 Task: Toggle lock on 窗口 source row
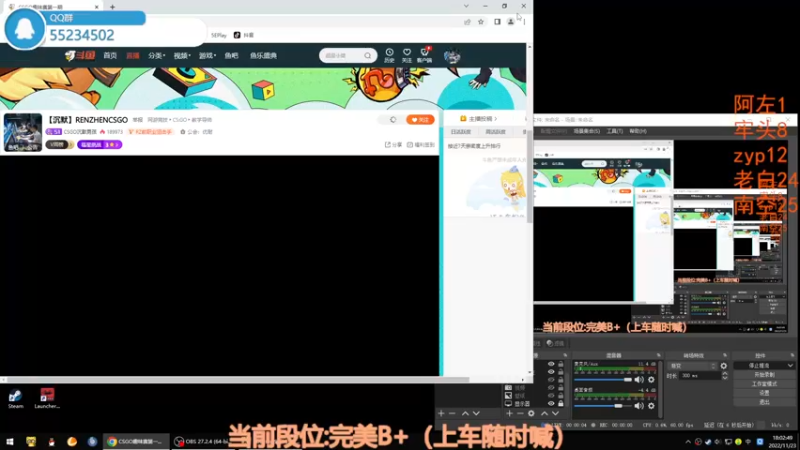561,395
